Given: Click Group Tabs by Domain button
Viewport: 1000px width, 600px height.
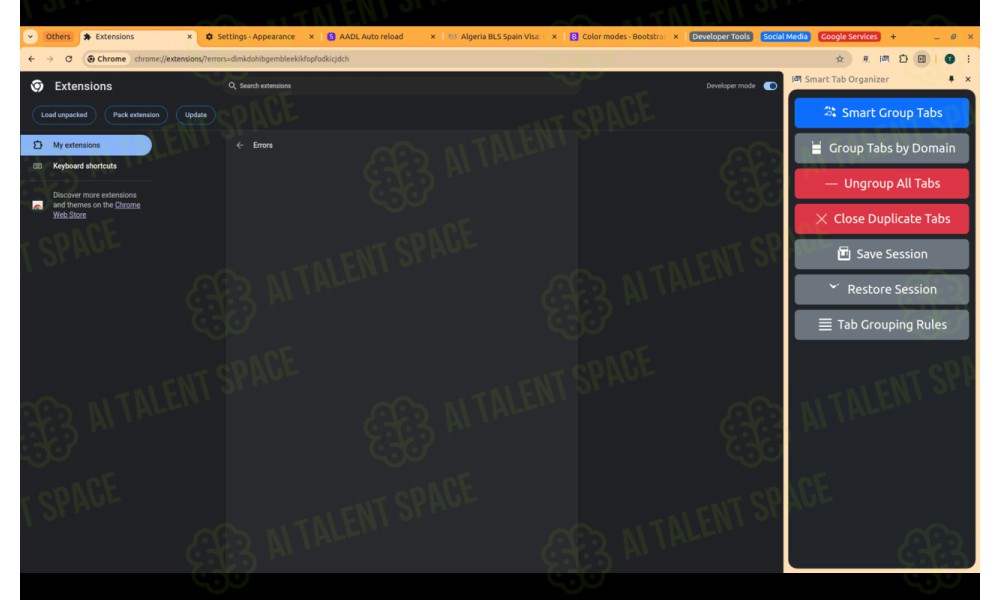Looking at the screenshot, I should pyautogui.click(x=881, y=148).
